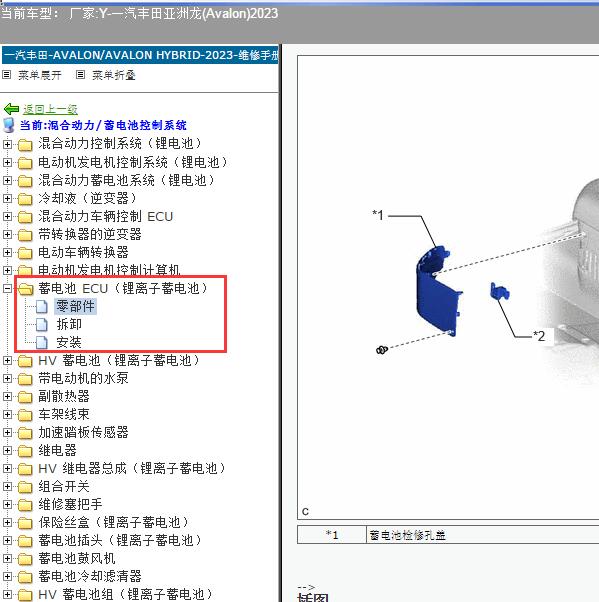Image resolution: width=599 pixels, height=602 pixels.
Task: Collapse the 蓄电池 ECU（锂离子蓄电池） node
Action: pyautogui.click(x=7, y=288)
